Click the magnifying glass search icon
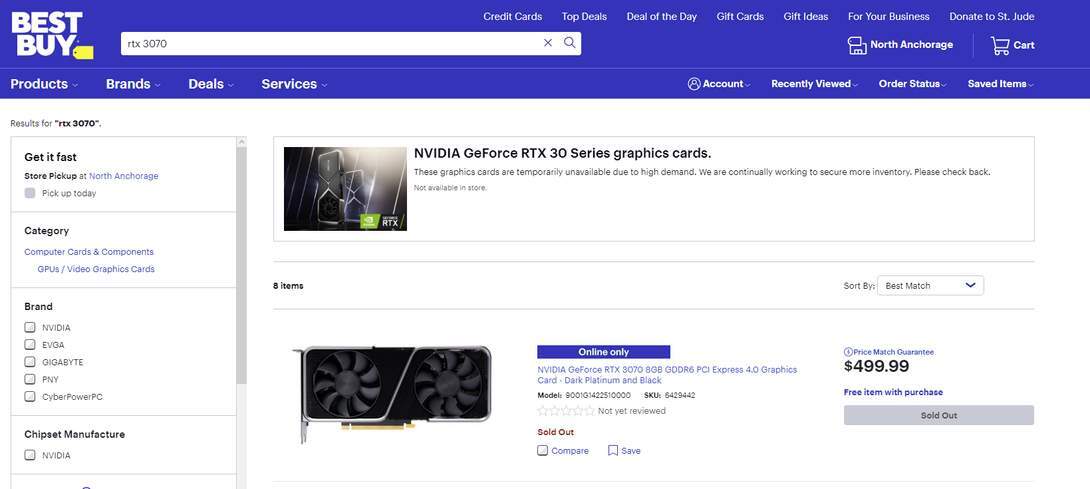1090x489 pixels. coord(570,43)
